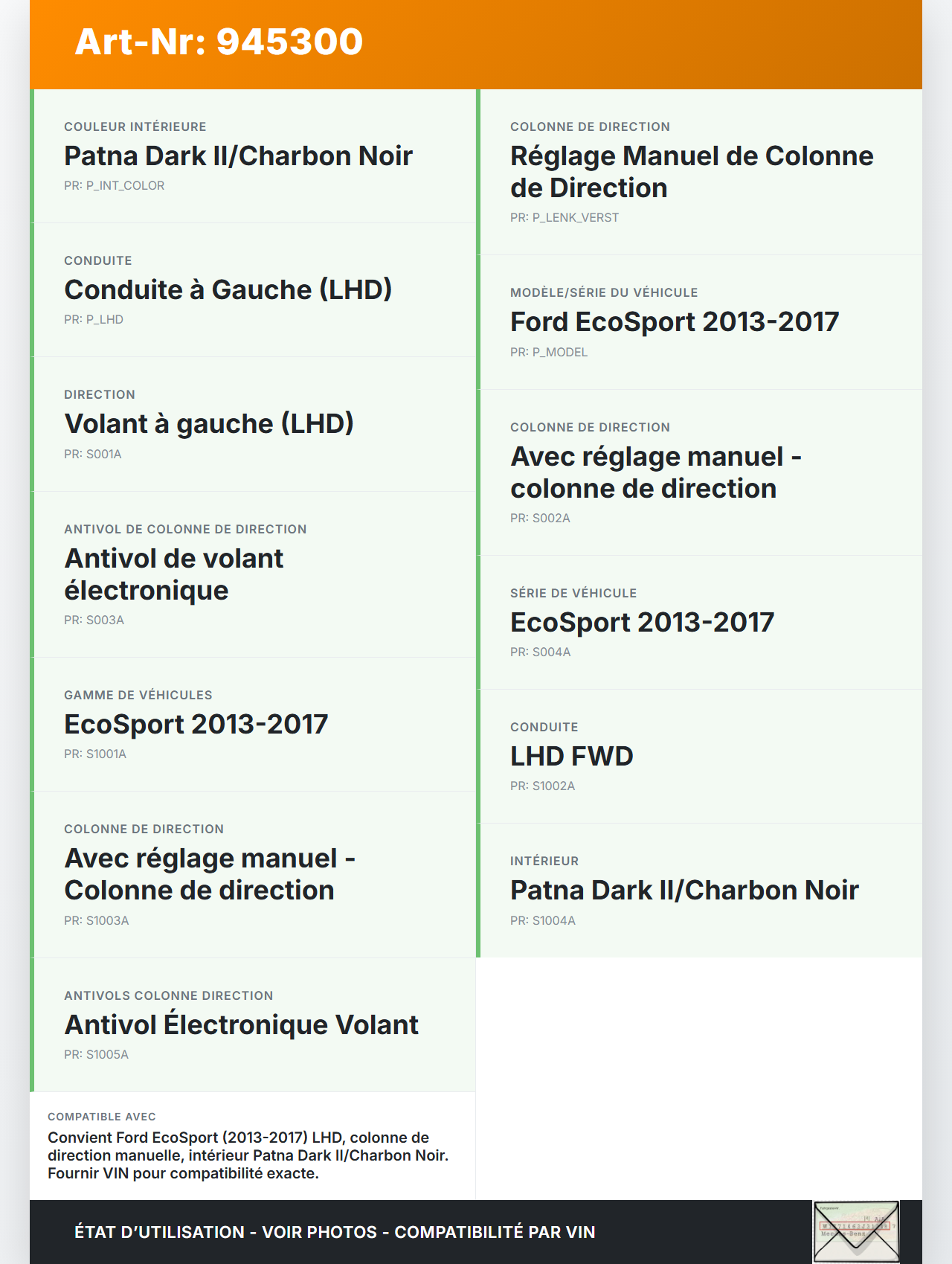Click the envelope VIN image icon
Screen dimensions: 952x1264
point(856,1231)
